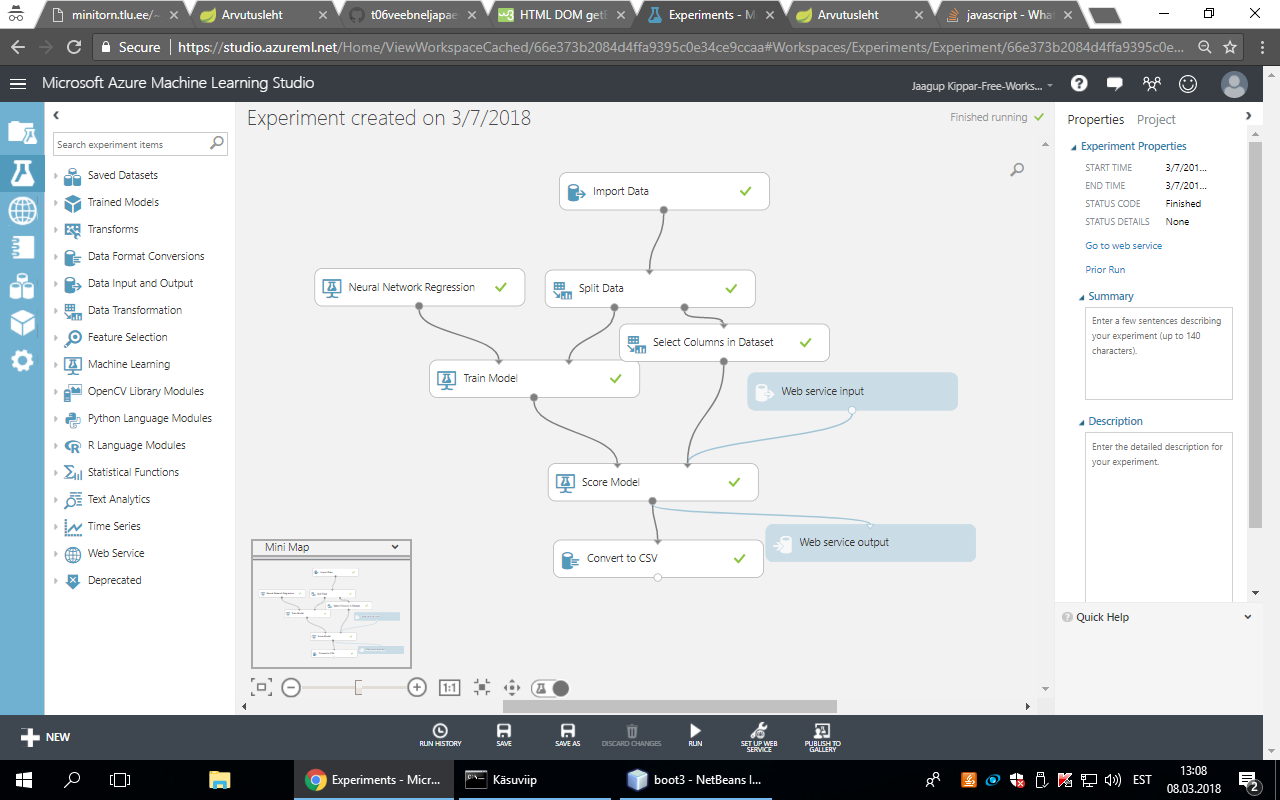Viewport: 1280px width, 800px height.
Task: Collapse the Summary section
Action: 1081,297
